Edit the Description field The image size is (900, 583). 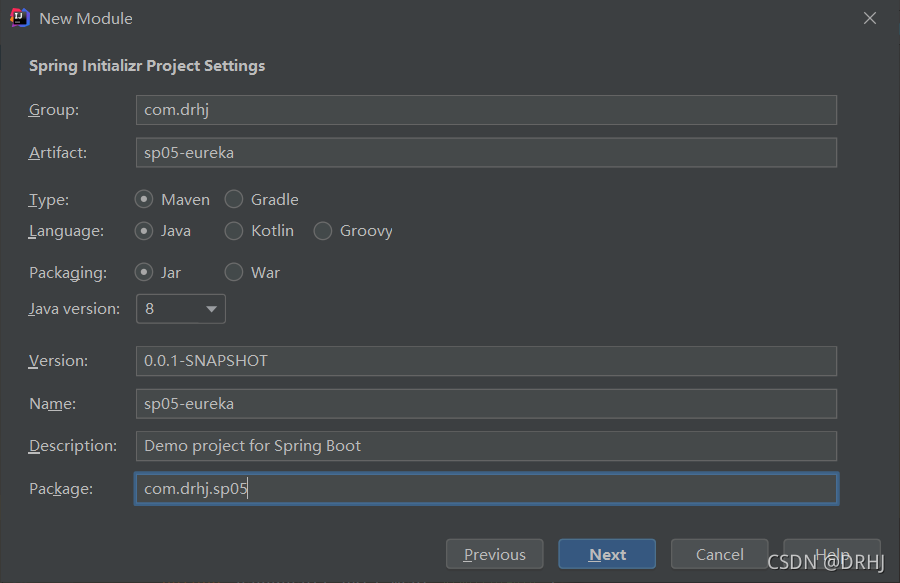[486, 446]
